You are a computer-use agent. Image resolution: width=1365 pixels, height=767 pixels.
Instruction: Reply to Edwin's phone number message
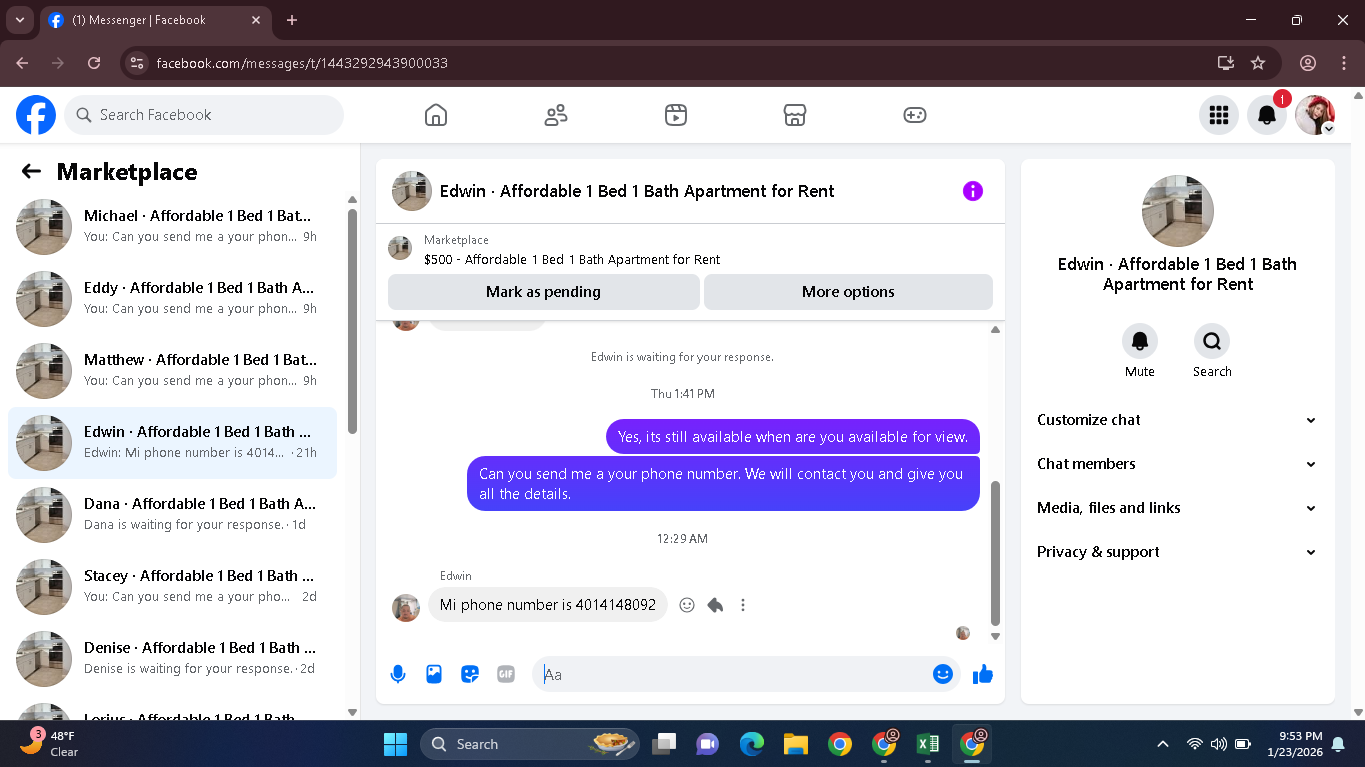(715, 605)
